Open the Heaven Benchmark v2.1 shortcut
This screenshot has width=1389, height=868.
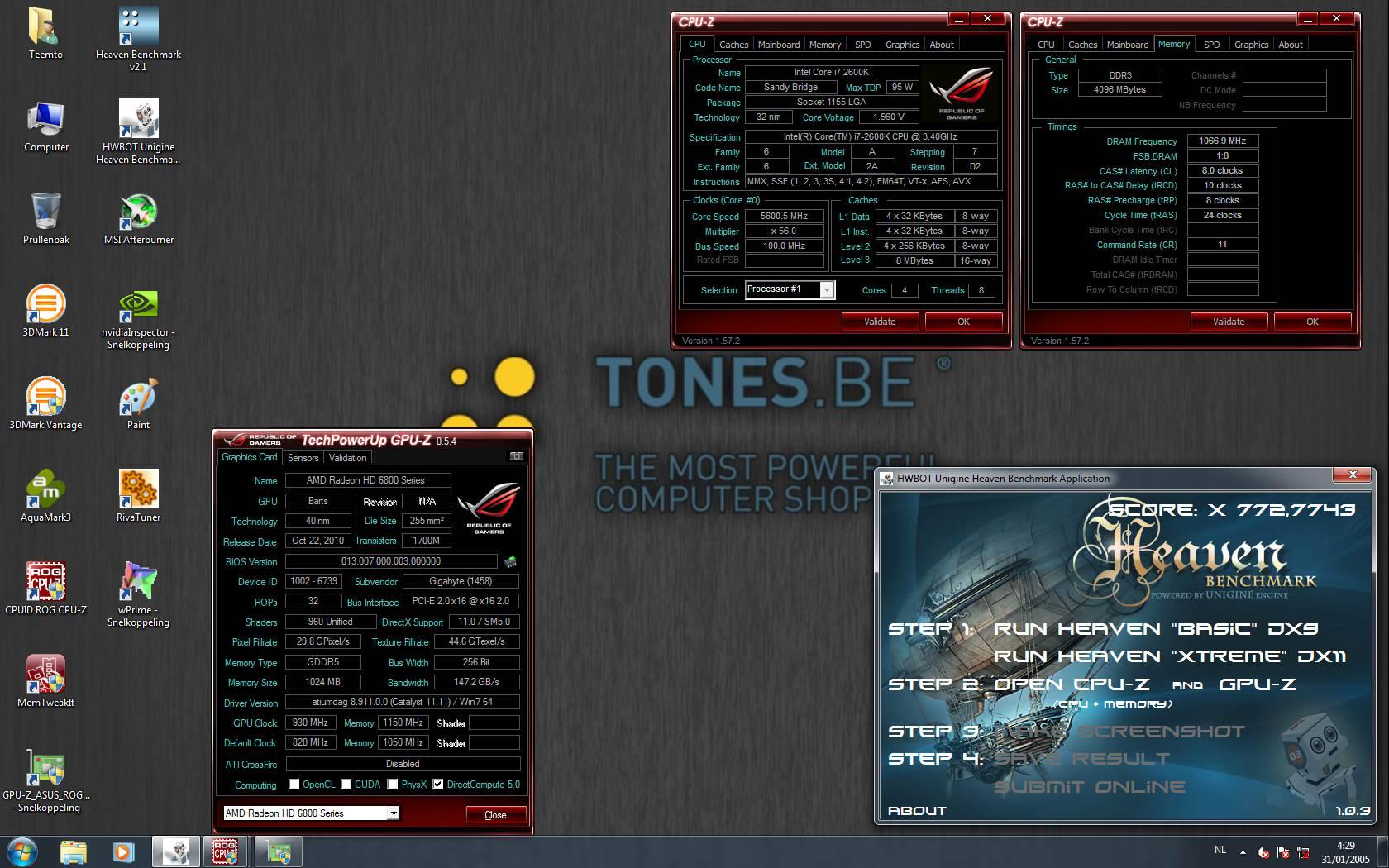138,39
